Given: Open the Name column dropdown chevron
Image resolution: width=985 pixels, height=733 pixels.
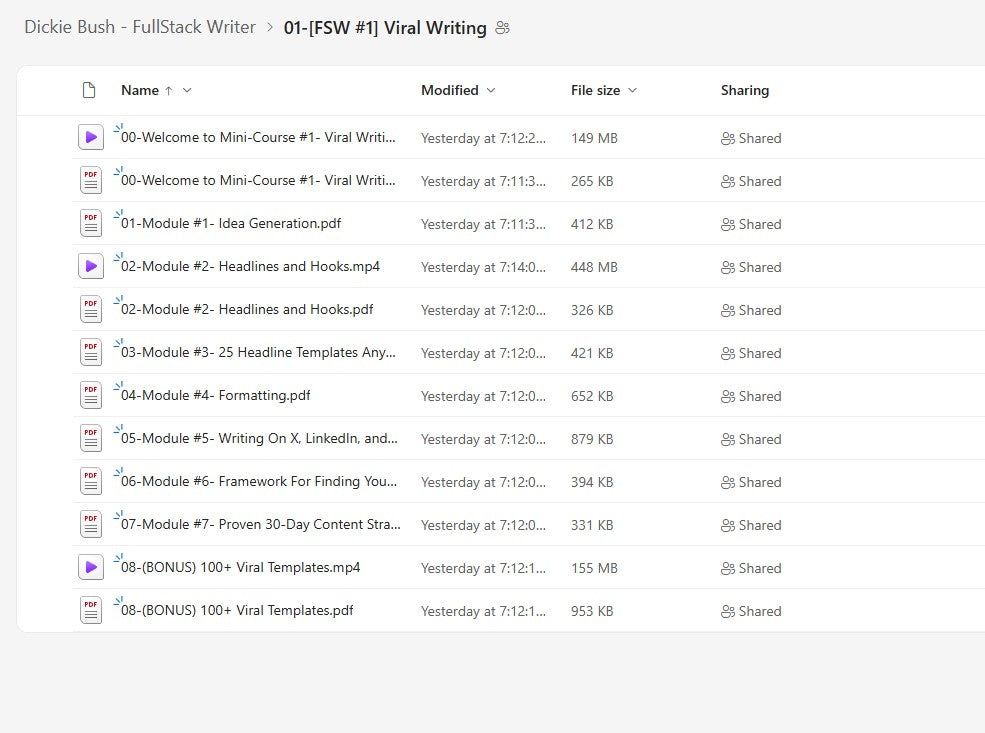Looking at the screenshot, I should [x=187, y=90].
